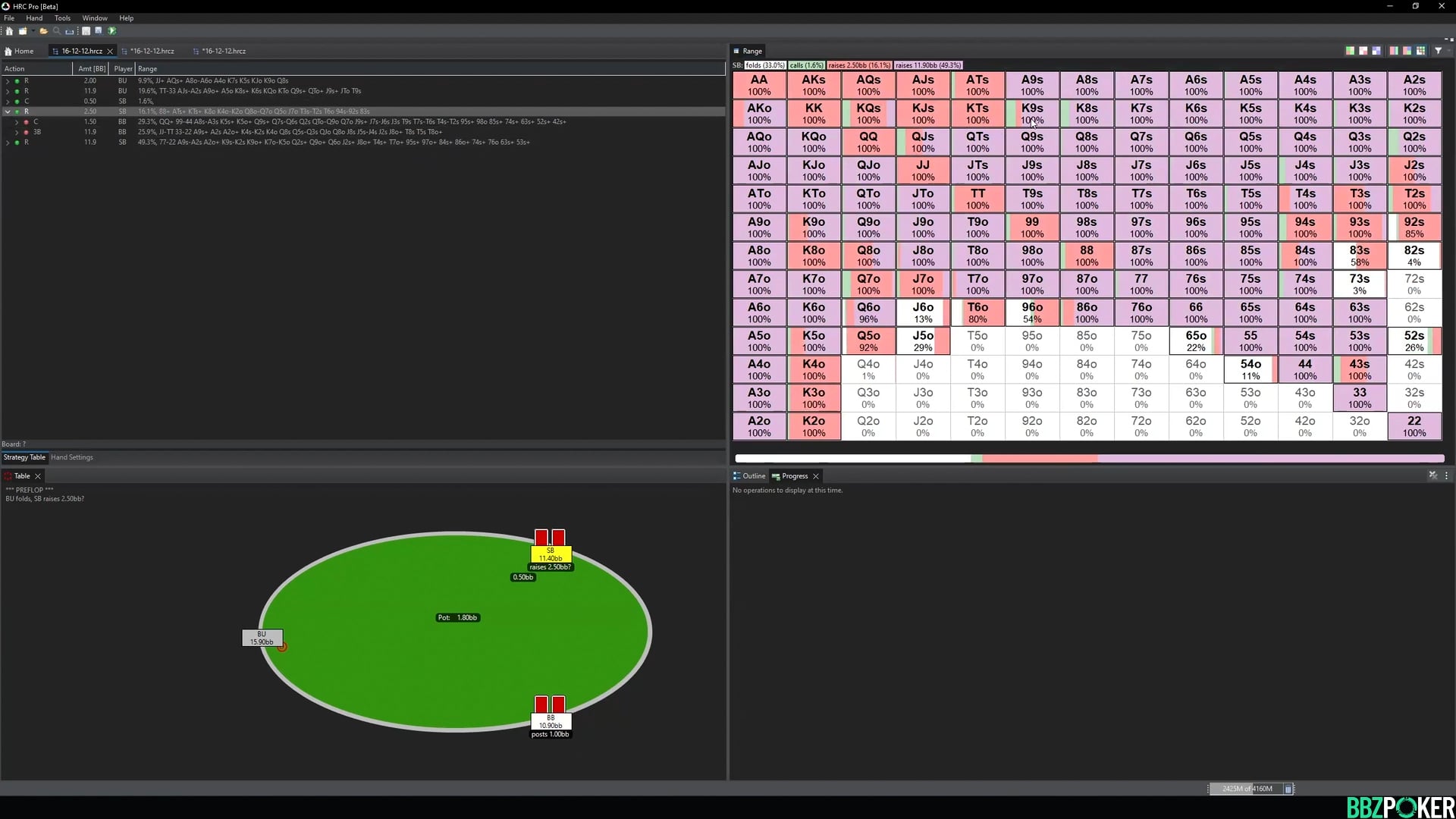Open a hand file with the folder icon
1456x819 pixels.
coord(43,31)
